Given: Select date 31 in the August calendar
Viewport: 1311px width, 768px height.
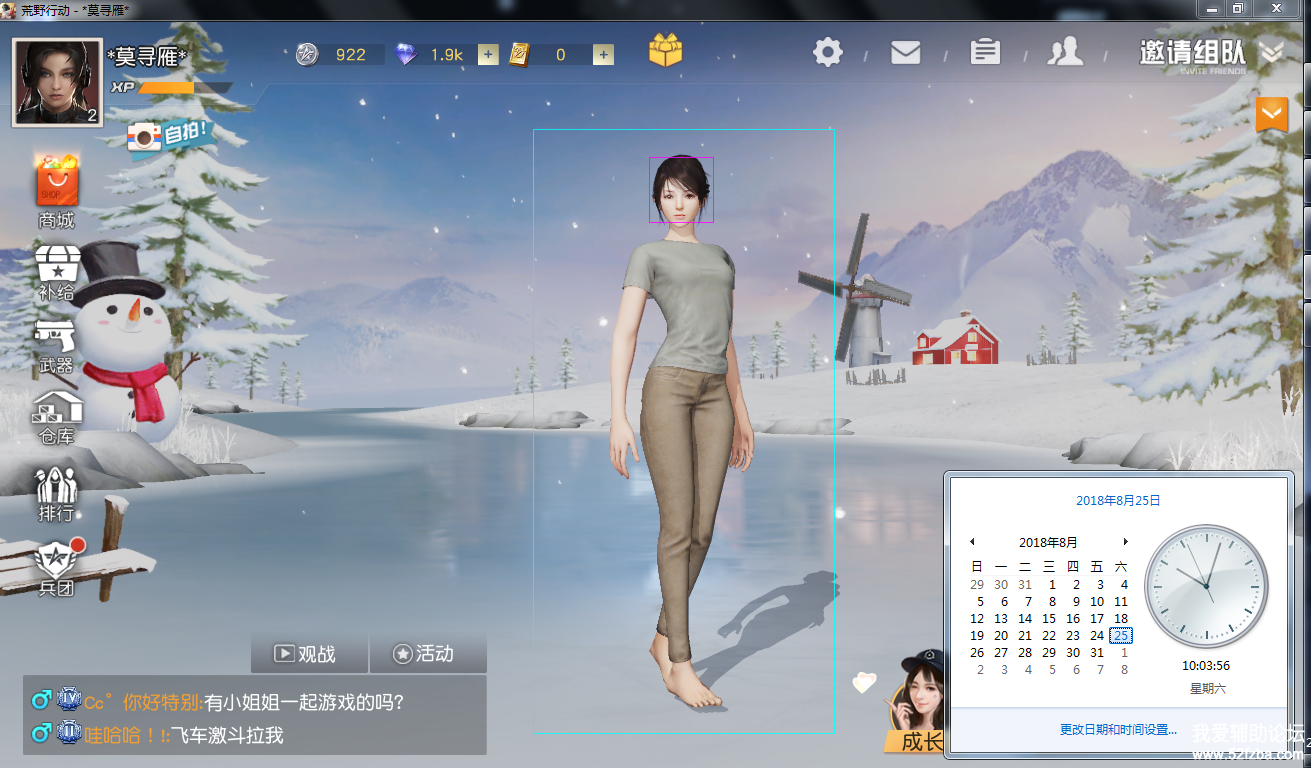Looking at the screenshot, I should coord(1097,653).
